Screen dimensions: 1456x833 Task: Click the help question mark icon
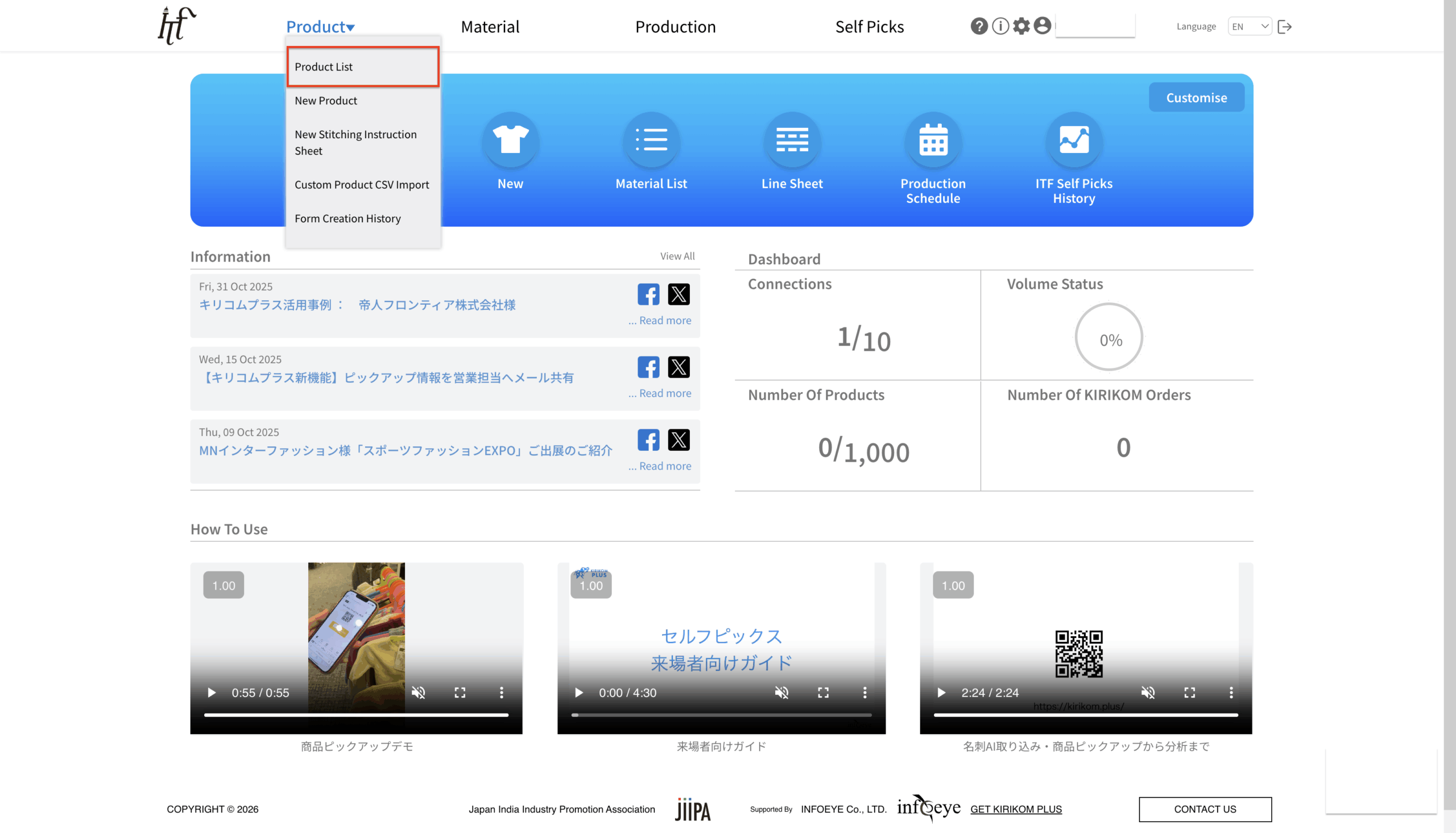[979, 26]
